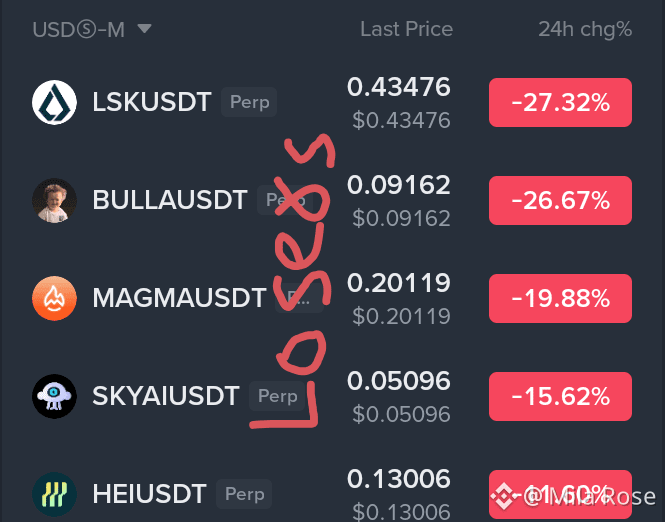Click the MAGMA flame coin icon
This screenshot has height=522, width=665.
(x=54, y=298)
